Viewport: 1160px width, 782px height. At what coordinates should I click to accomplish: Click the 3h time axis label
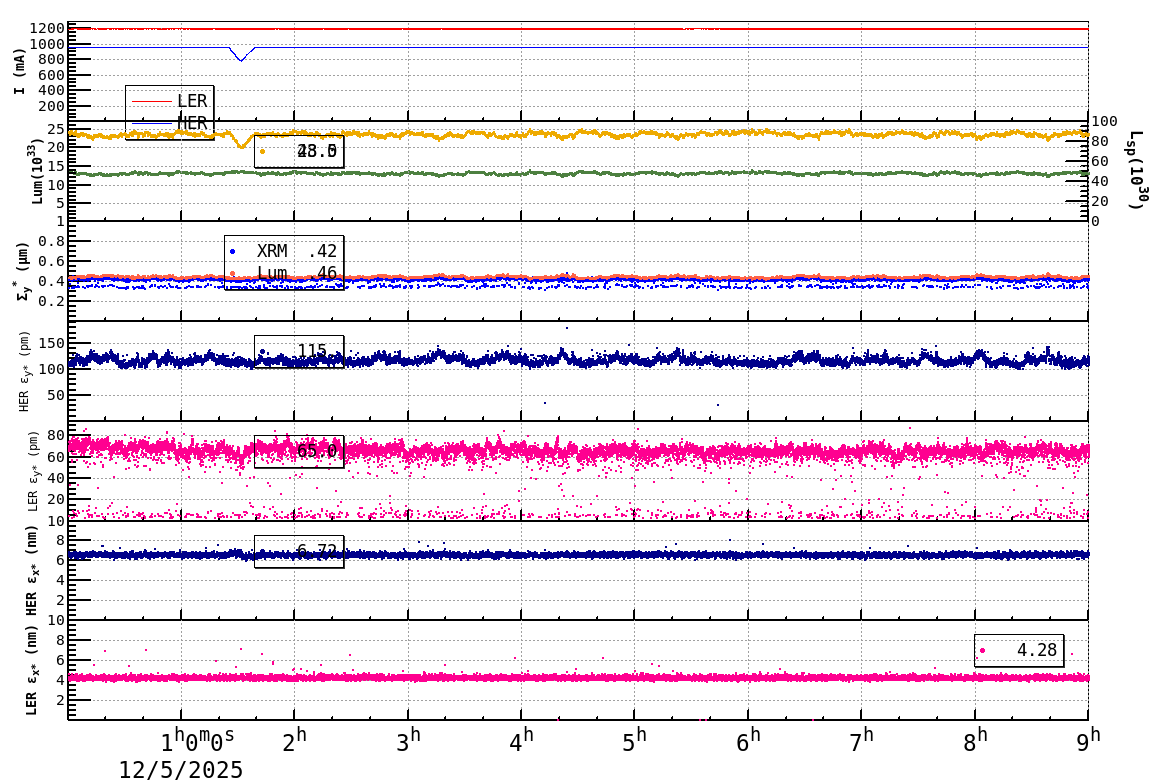[x=408, y=739]
